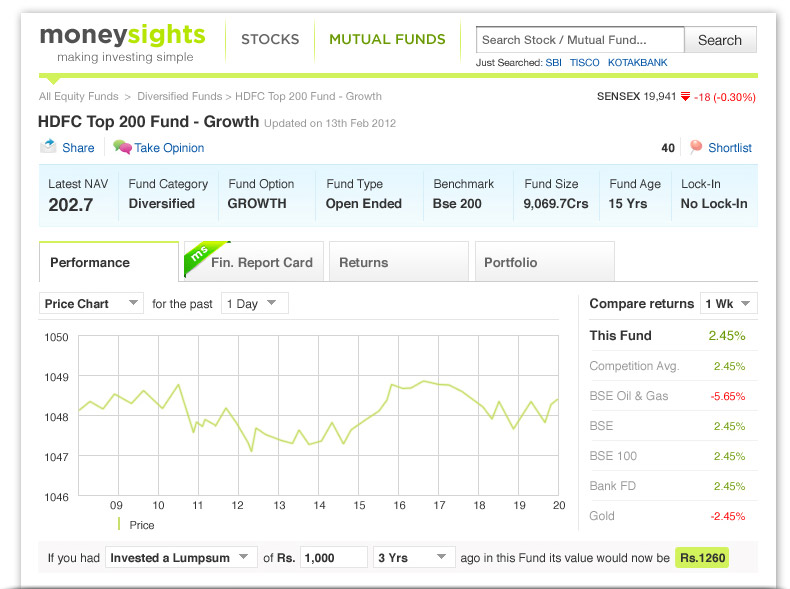The image size is (790, 589).
Task: Open the Invested a Lumpsum dropdown
Action: [181, 557]
